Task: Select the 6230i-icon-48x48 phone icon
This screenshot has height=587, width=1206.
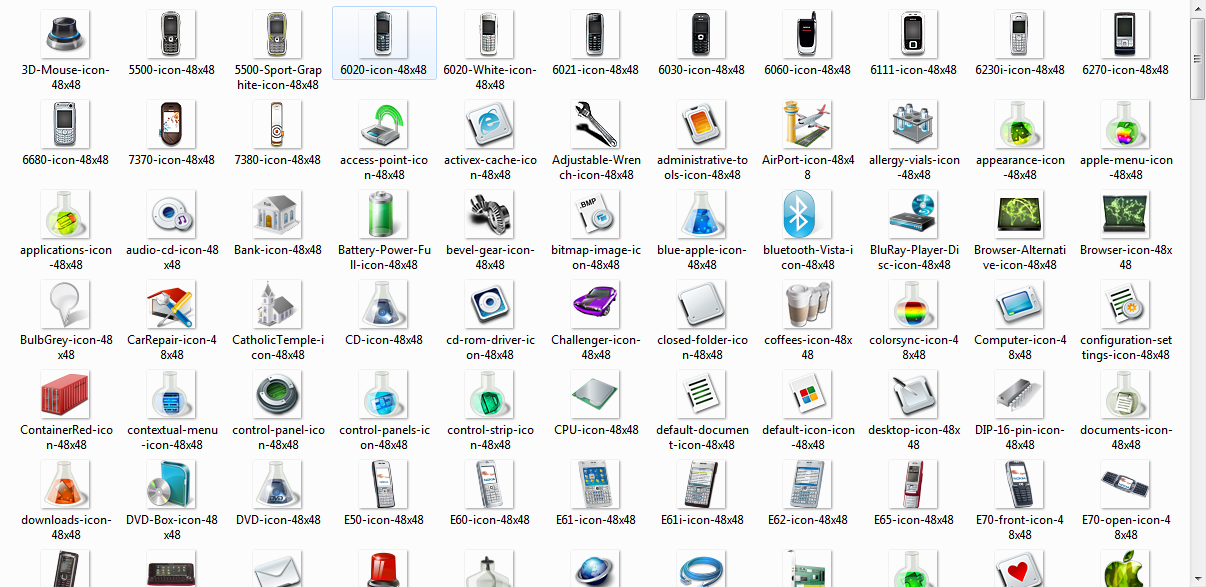Action: (1020, 34)
